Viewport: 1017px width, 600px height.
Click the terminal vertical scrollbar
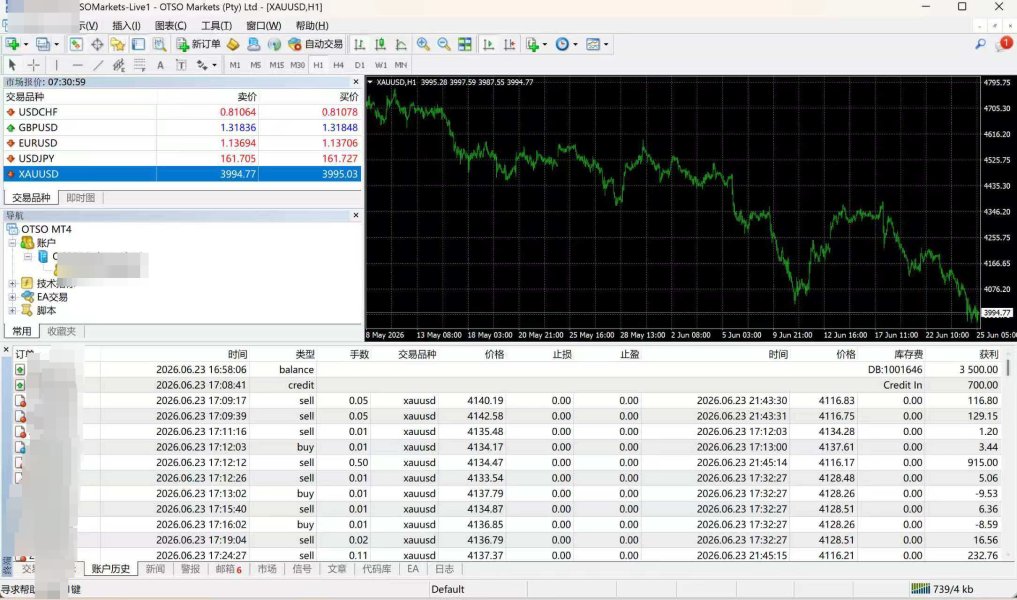click(x=1008, y=454)
